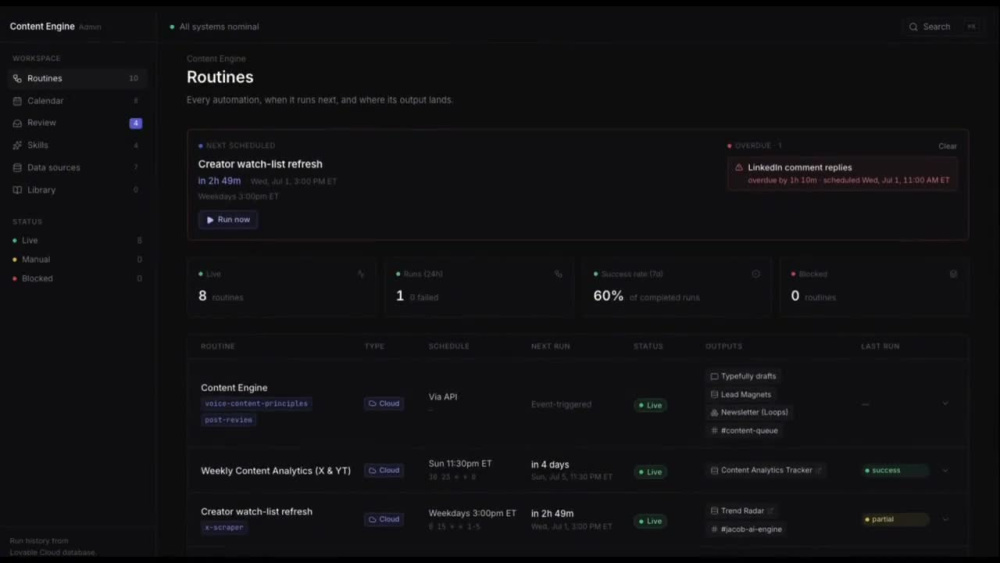The image size is (1000, 563).
Task: Click Clear in the overdue panel
Action: click(947, 146)
